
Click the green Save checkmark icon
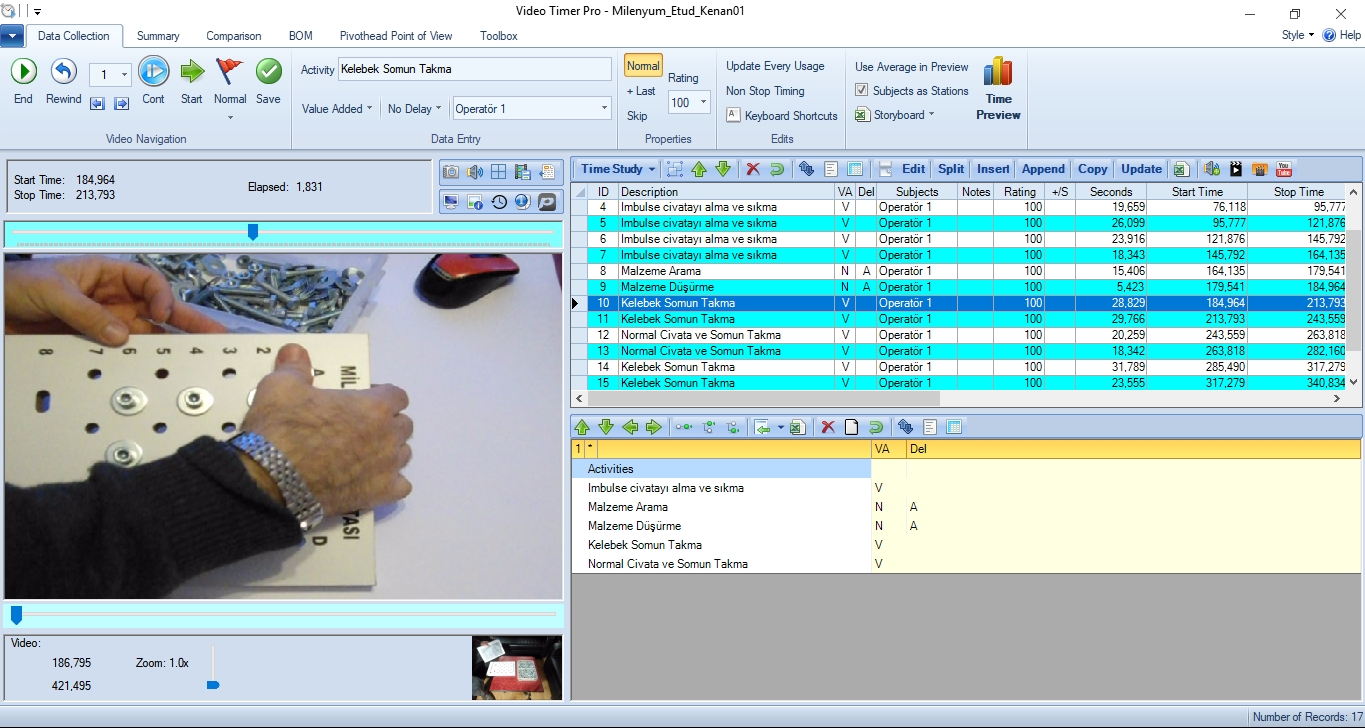268,71
